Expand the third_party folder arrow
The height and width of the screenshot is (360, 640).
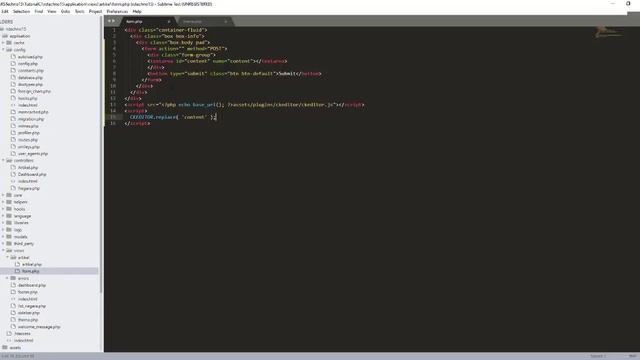pyautogui.click(x=3, y=244)
